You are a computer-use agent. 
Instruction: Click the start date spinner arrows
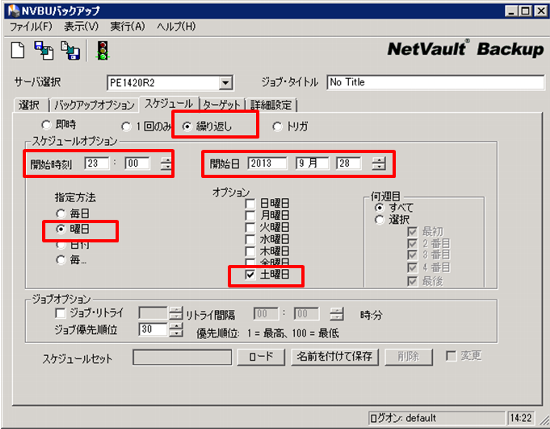point(378,164)
